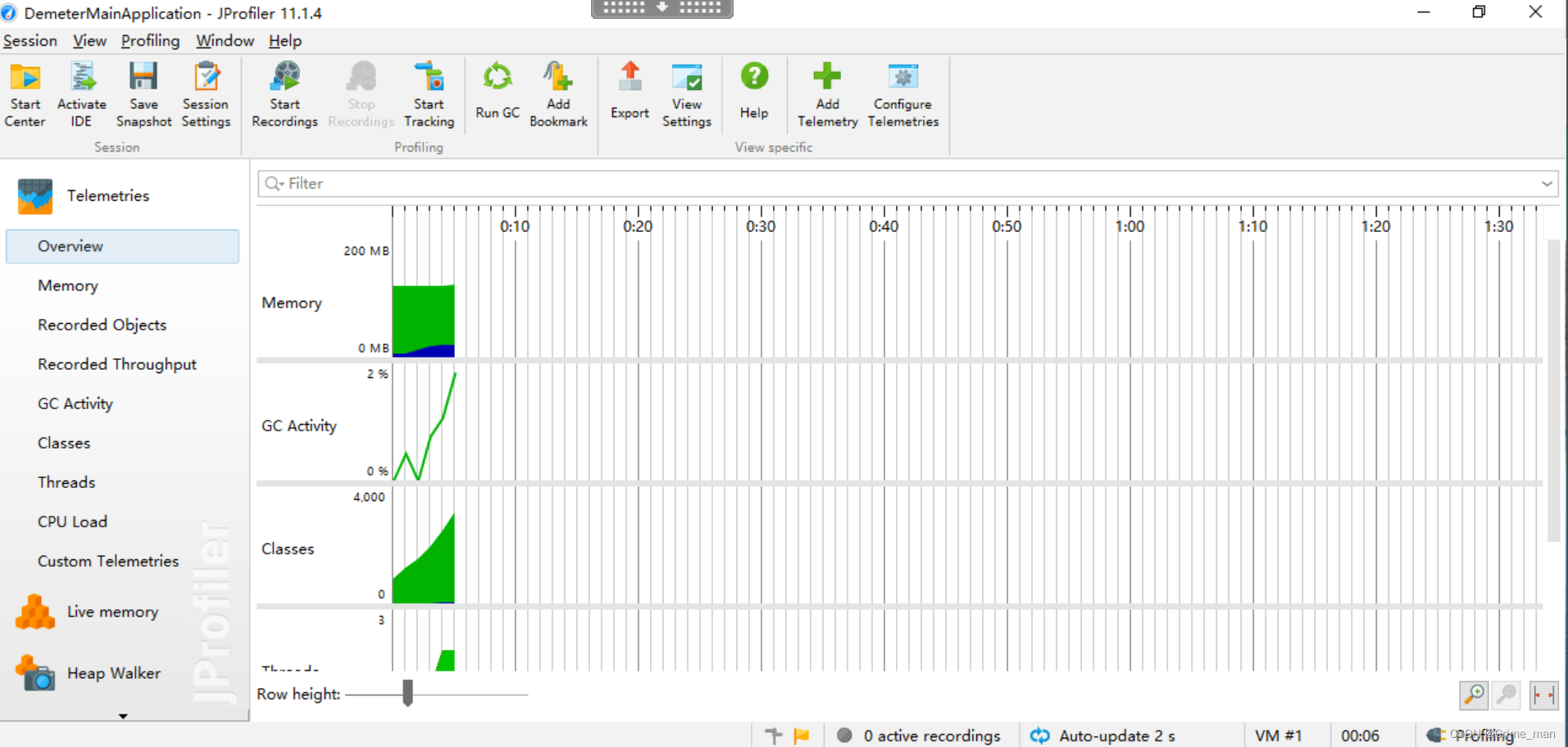Screen dimensions: 1568x747
Task: Open Session Settings
Action: (206, 94)
